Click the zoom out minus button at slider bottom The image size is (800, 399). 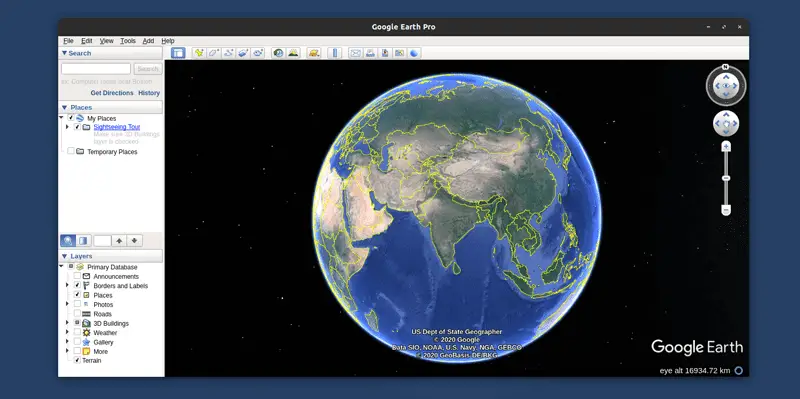tap(726, 210)
